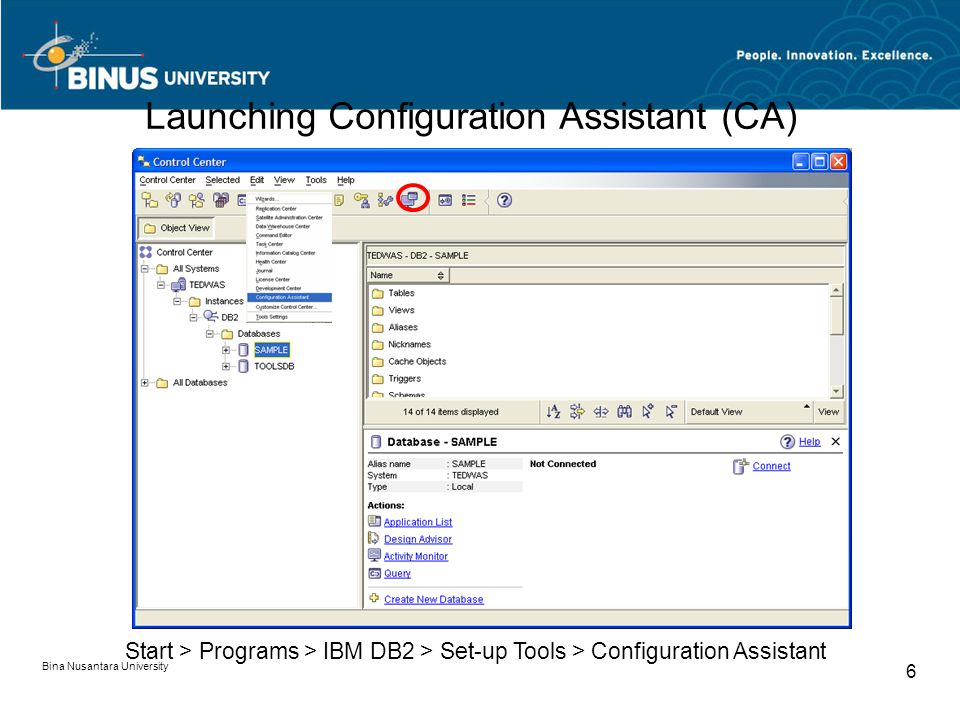Click the Create New Database plus icon
960x720 pixels.
pos(374,598)
